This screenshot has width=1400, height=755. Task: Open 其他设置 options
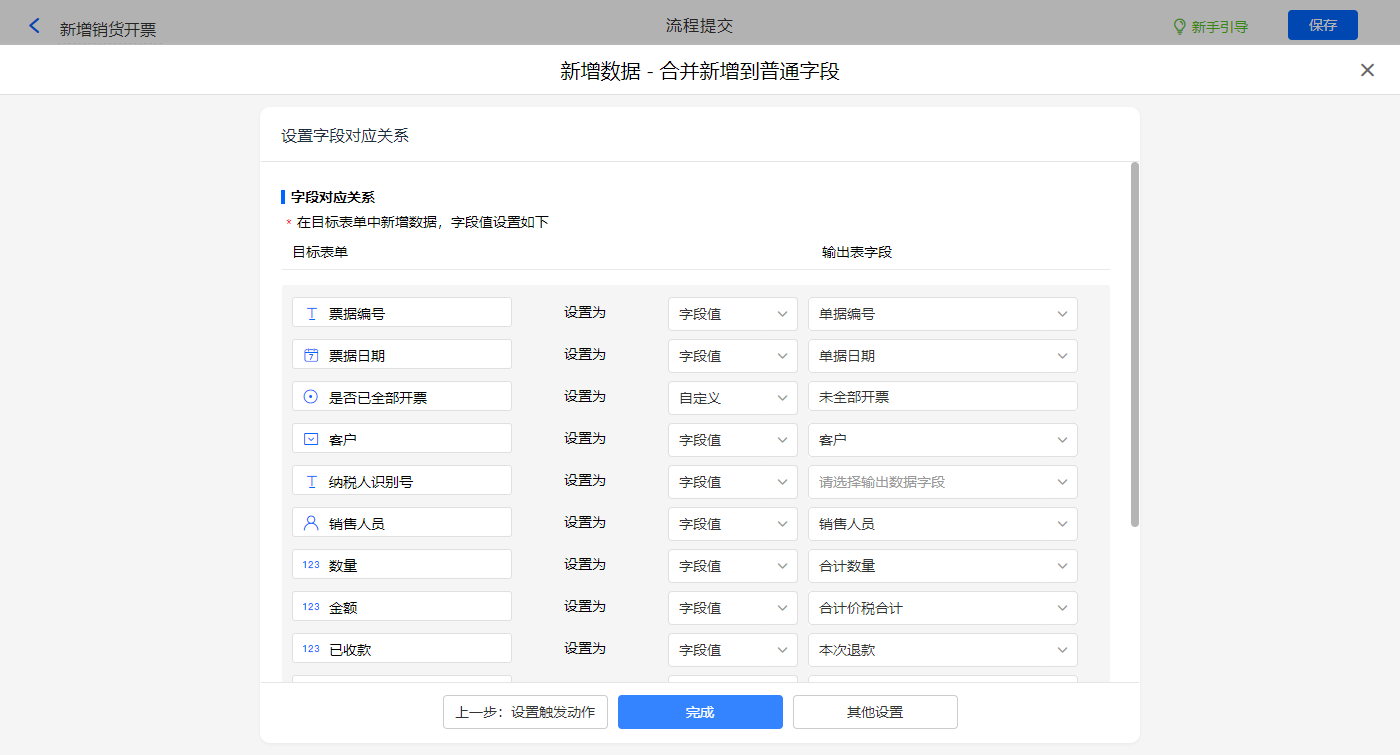[875, 712]
